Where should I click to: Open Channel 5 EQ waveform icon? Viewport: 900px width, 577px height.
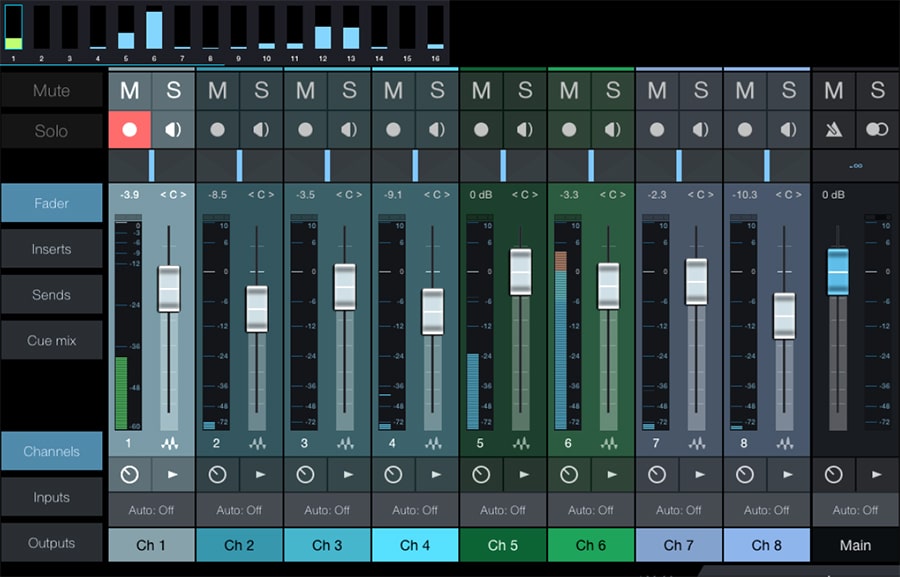tap(521, 443)
